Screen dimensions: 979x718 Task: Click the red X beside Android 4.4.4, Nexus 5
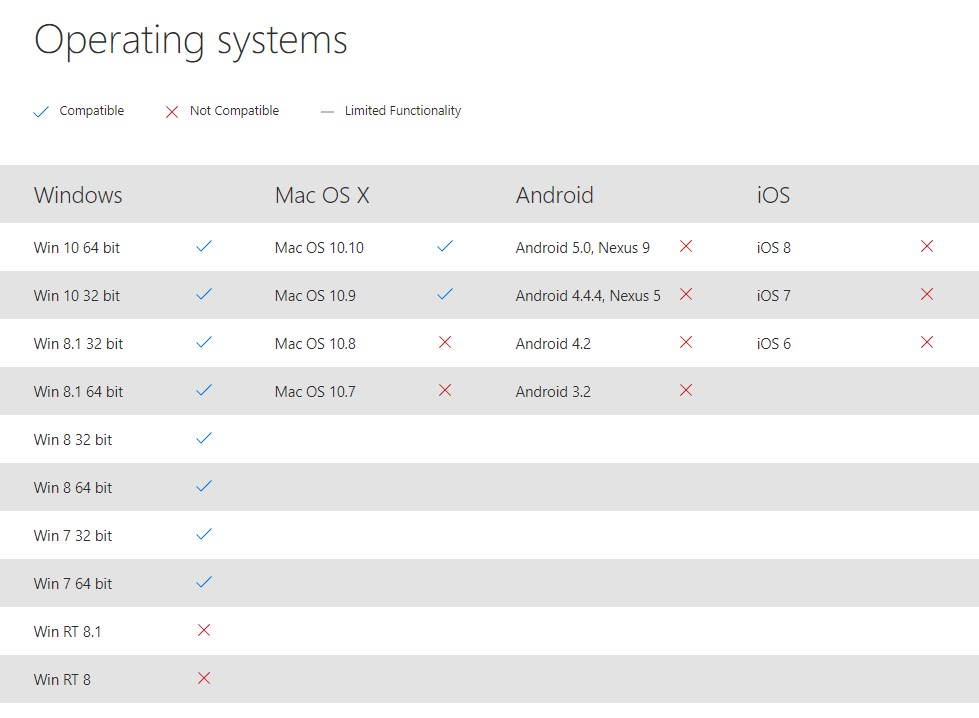686,294
